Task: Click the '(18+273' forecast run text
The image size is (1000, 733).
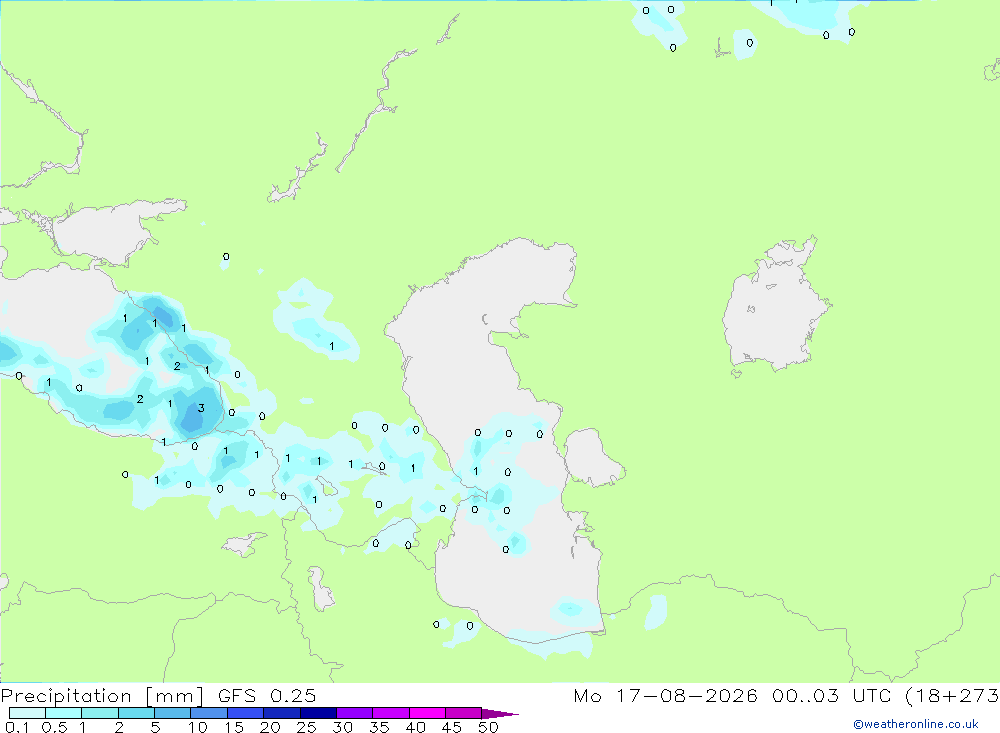Action: [x=952, y=696]
